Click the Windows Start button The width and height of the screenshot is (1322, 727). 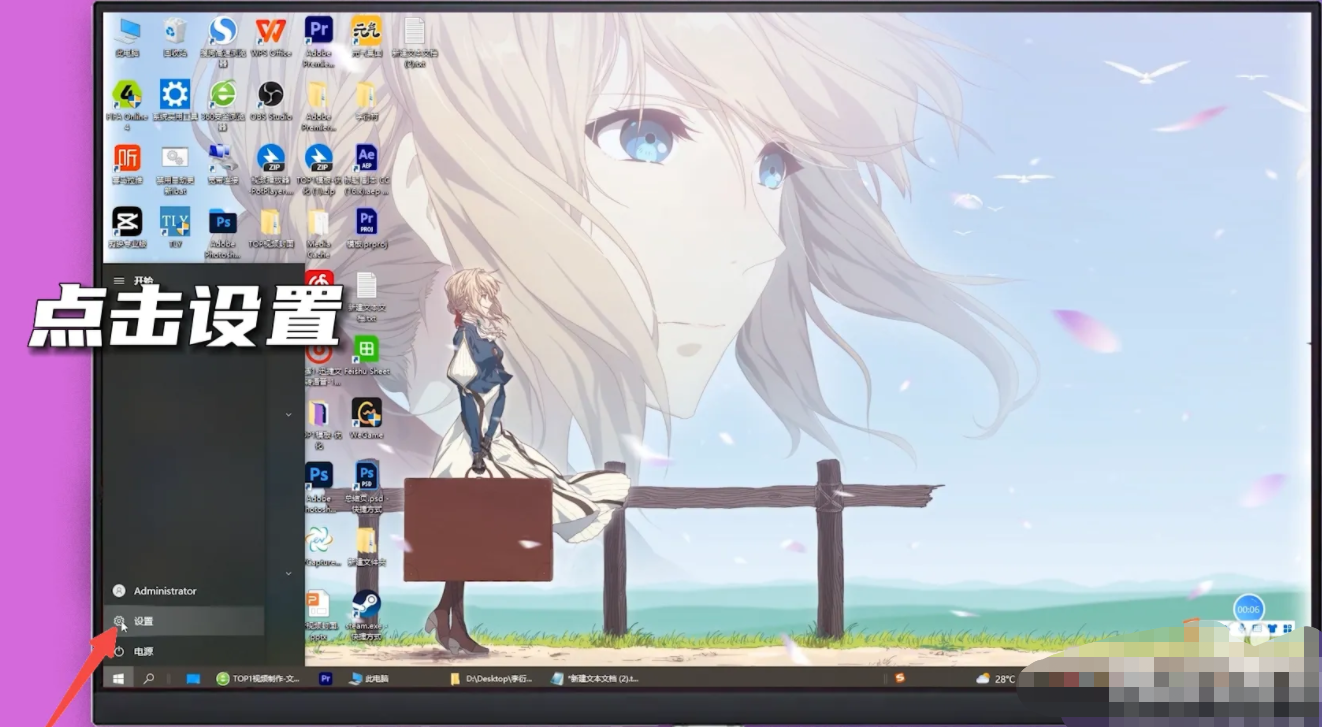[118, 678]
